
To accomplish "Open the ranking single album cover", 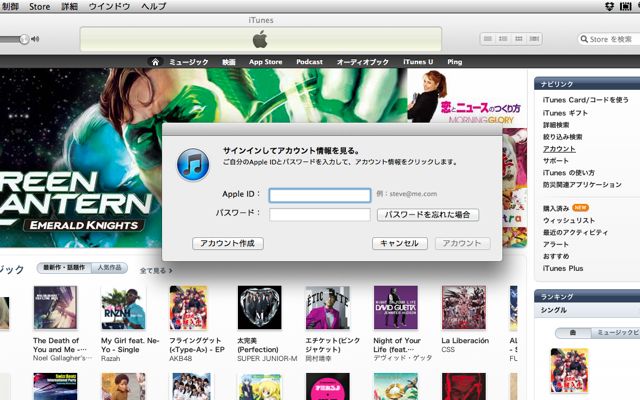I will click(569, 370).
